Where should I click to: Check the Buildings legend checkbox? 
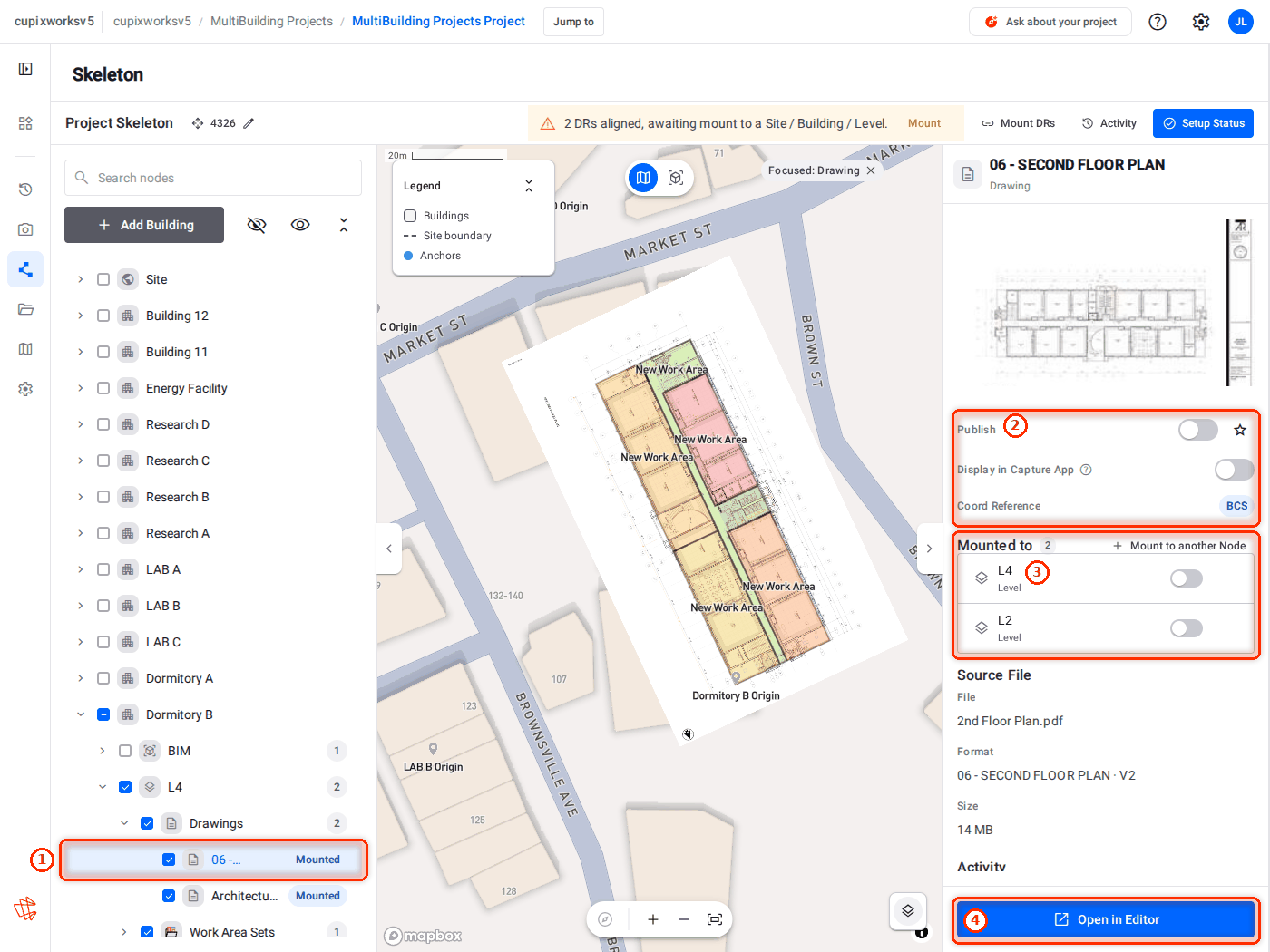pyautogui.click(x=410, y=216)
